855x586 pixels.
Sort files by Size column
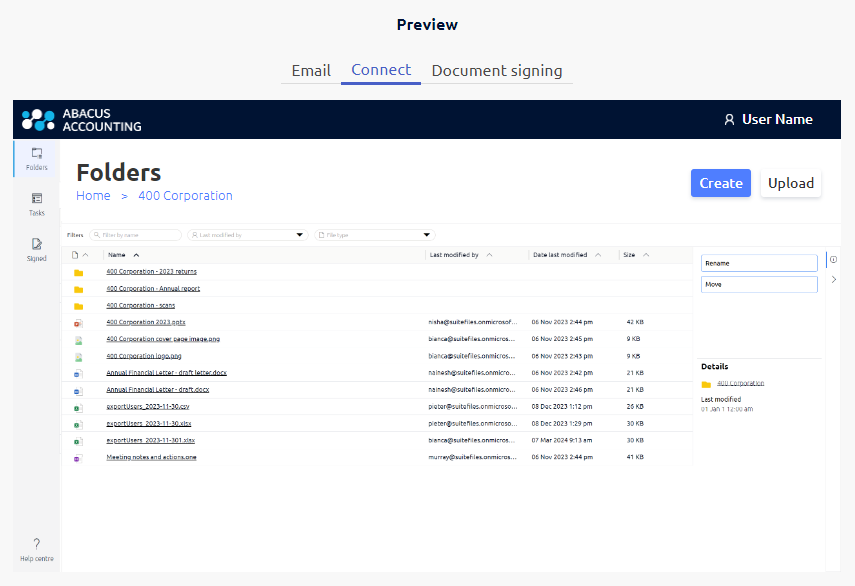pos(629,255)
